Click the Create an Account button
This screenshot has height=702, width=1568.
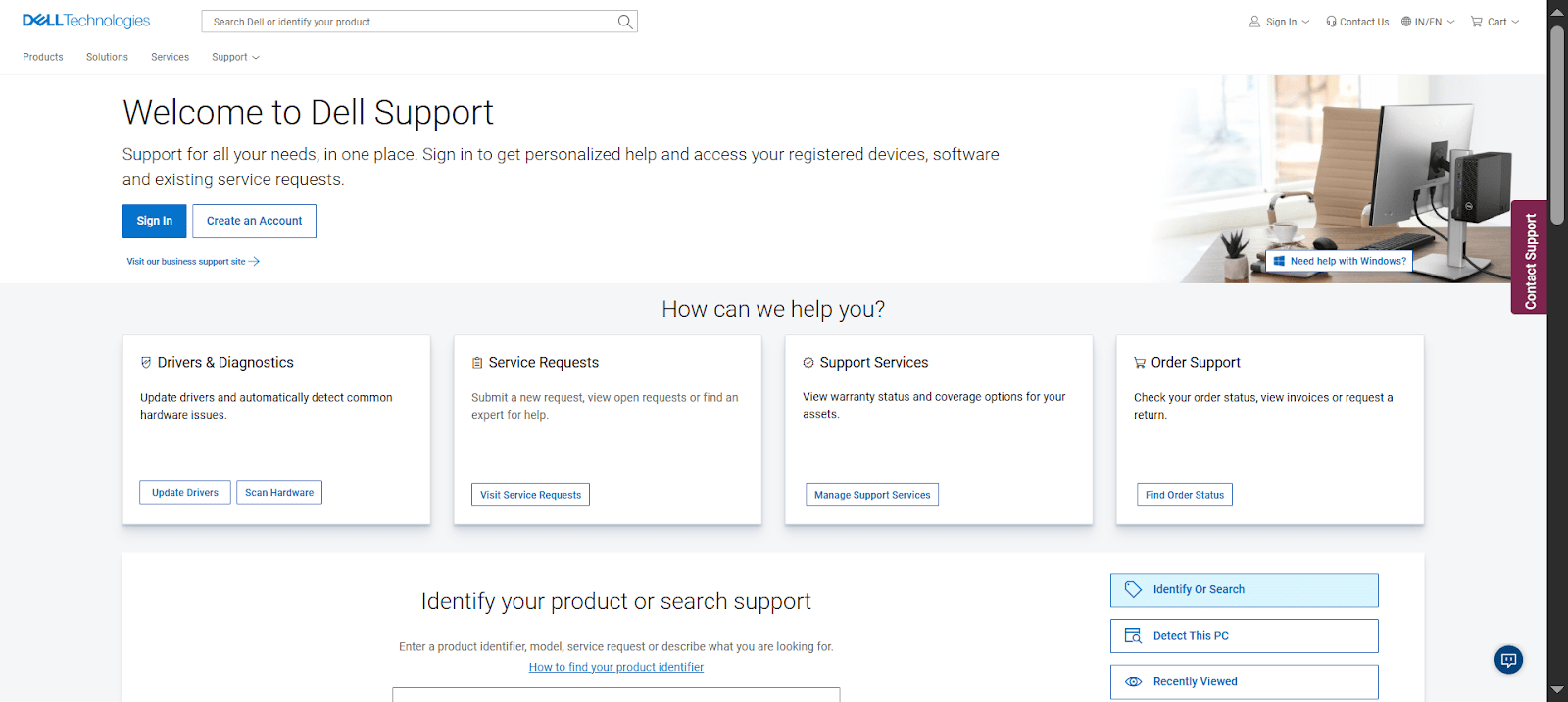(254, 221)
